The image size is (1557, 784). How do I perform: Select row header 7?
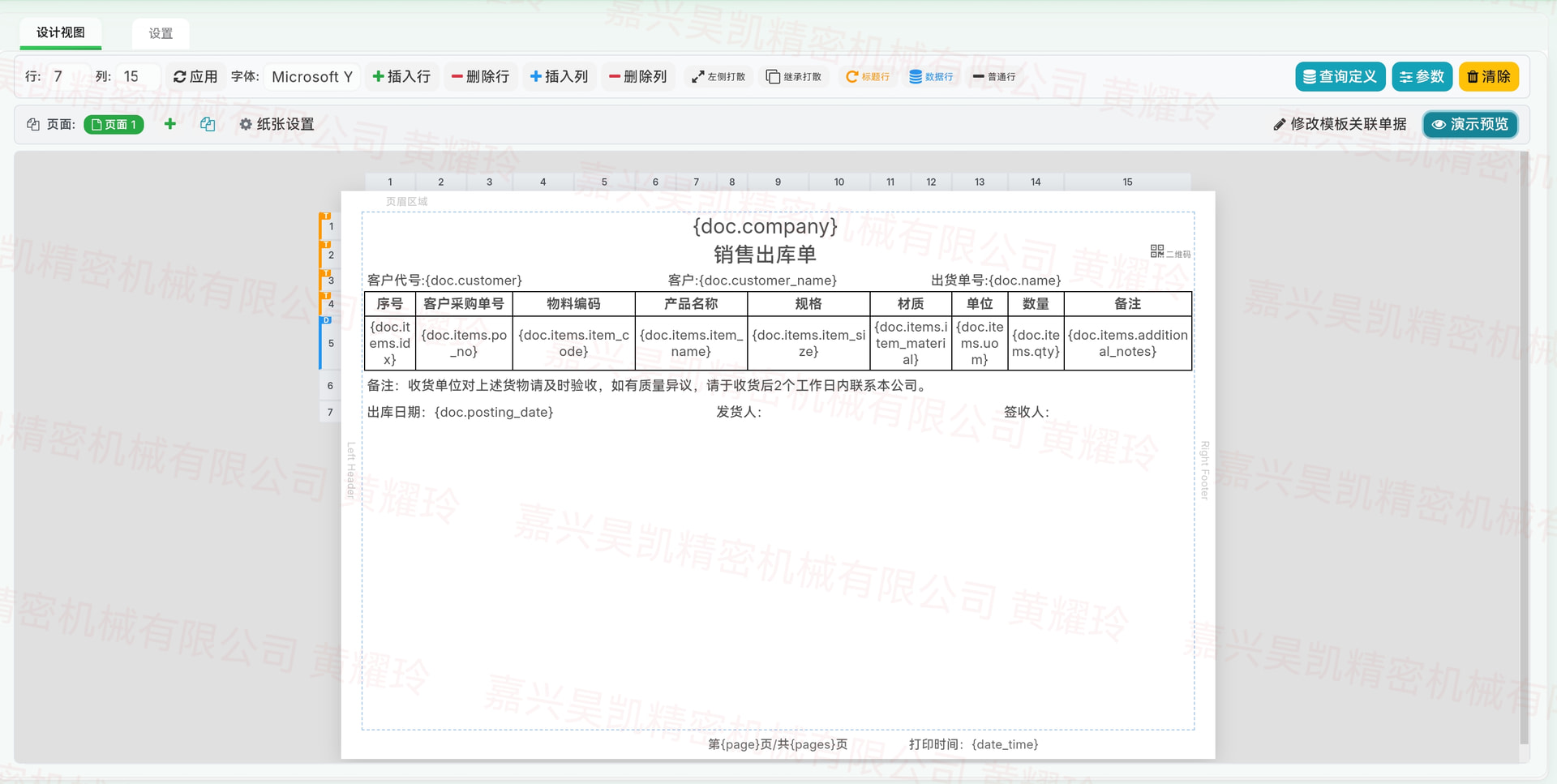pos(330,412)
